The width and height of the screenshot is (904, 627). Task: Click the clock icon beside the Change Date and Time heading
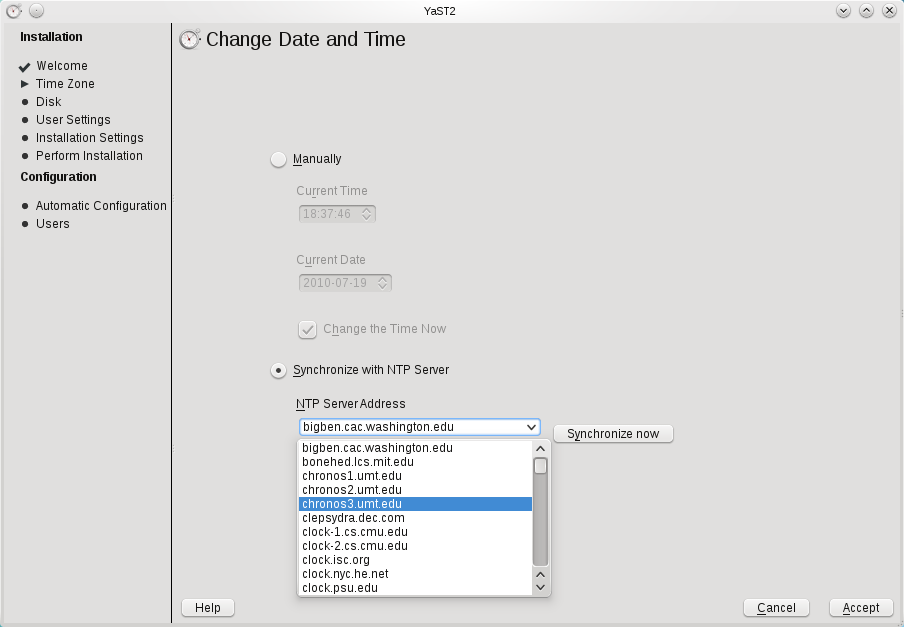[x=189, y=40]
